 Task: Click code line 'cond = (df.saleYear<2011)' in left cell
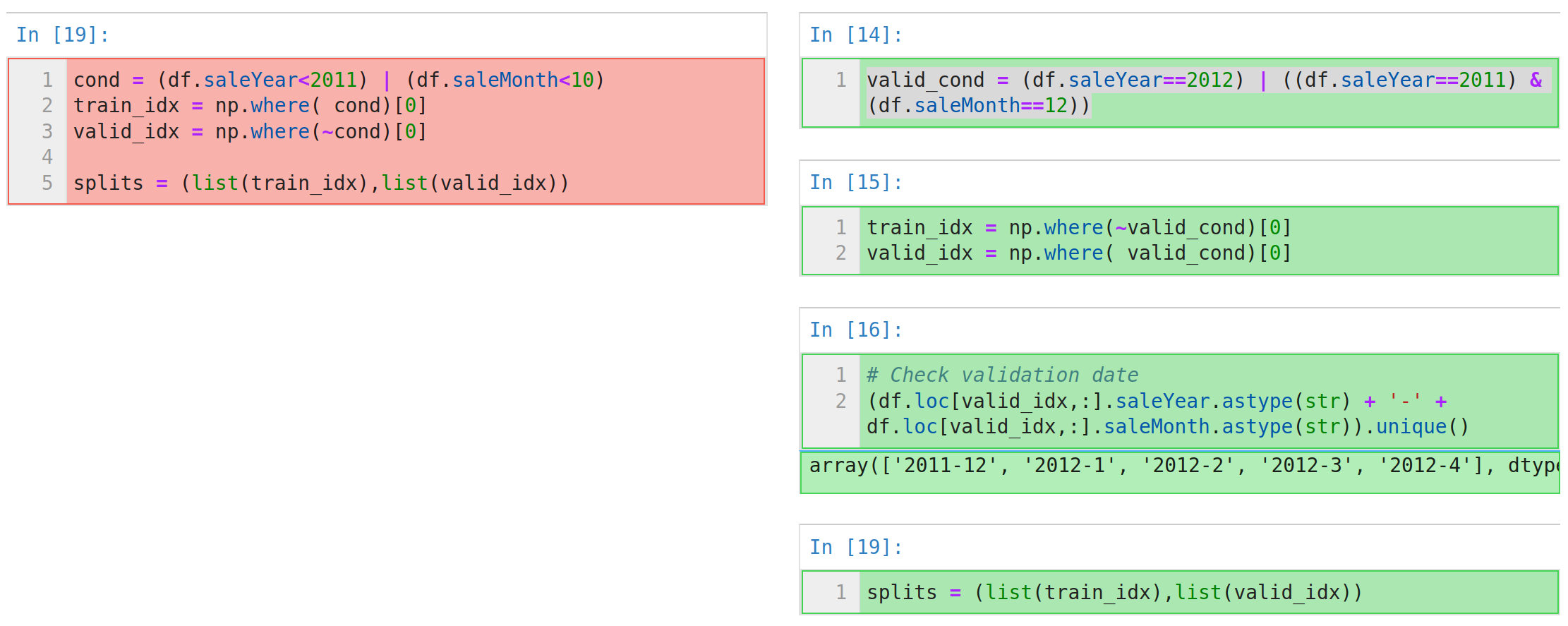(339, 80)
